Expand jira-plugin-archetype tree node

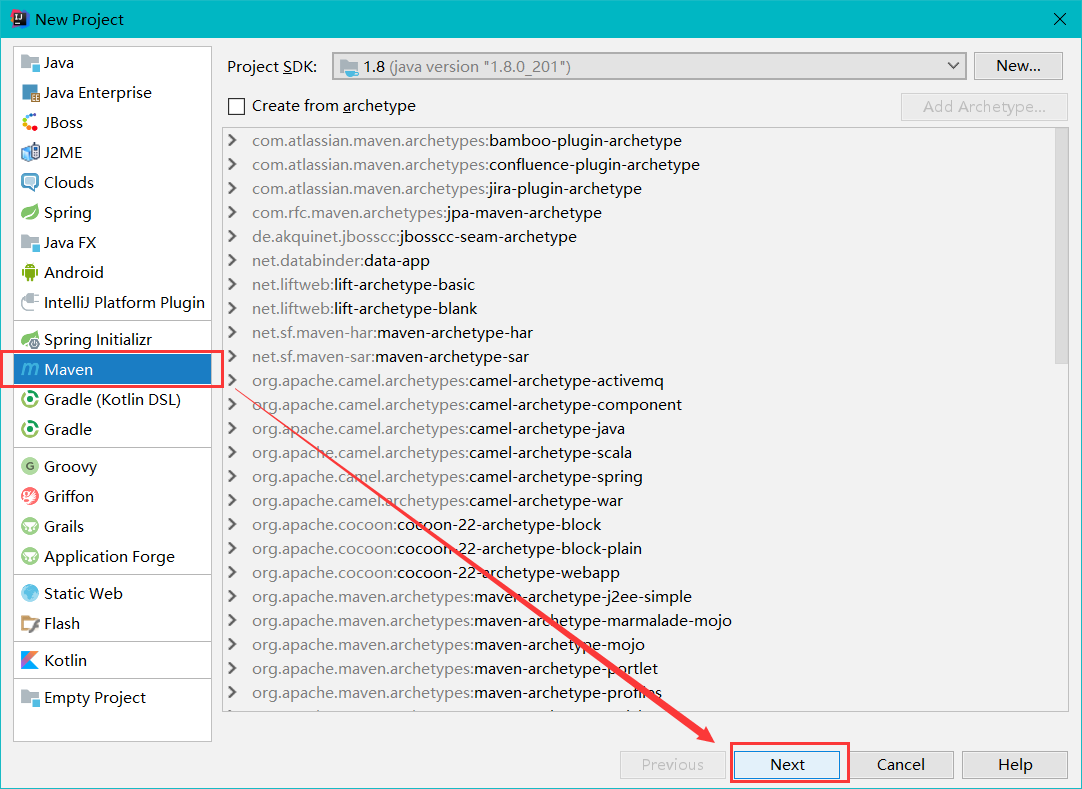pos(233,188)
